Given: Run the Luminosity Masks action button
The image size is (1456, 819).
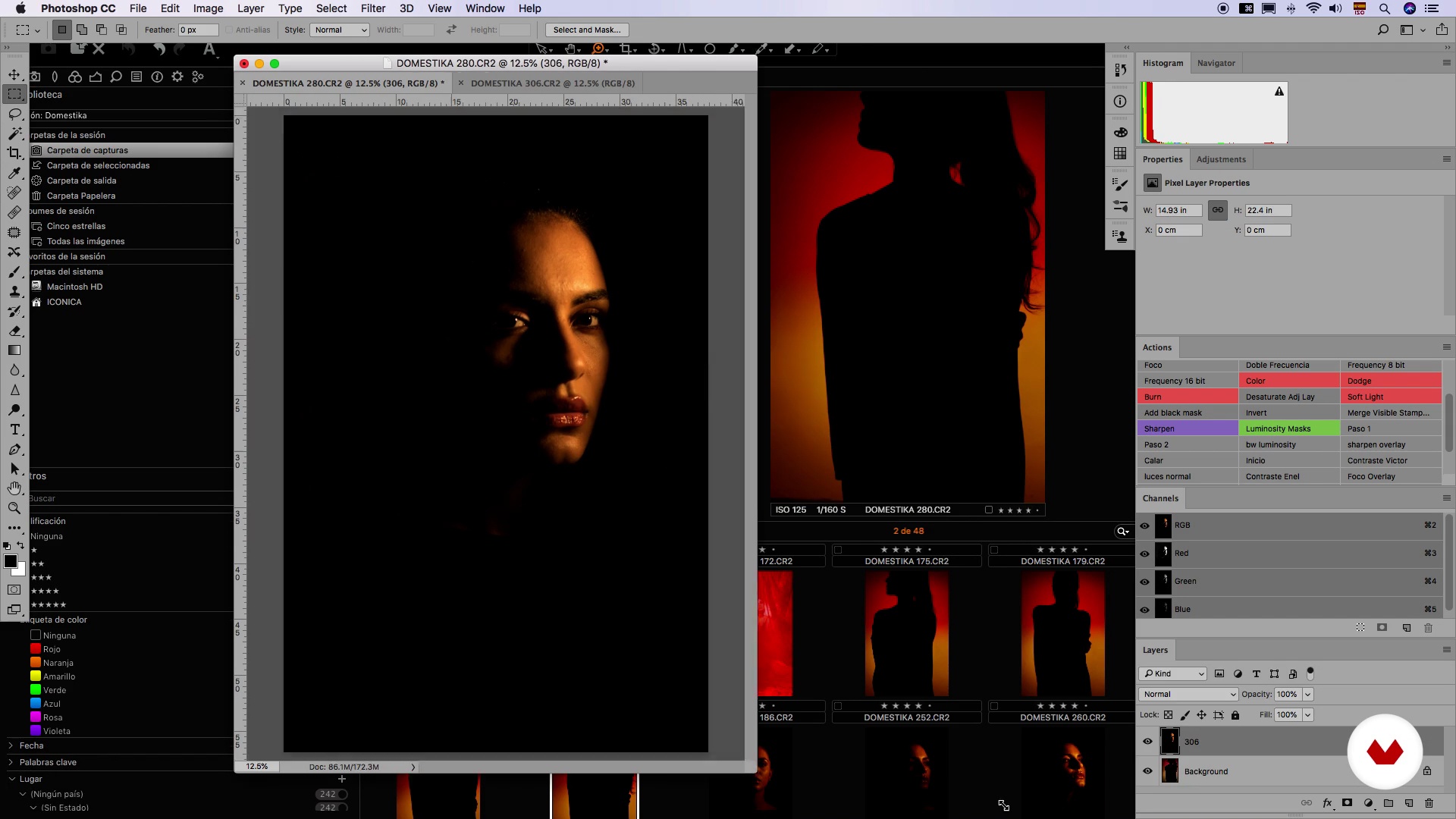Looking at the screenshot, I should pyautogui.click(x=1288, y=428).
